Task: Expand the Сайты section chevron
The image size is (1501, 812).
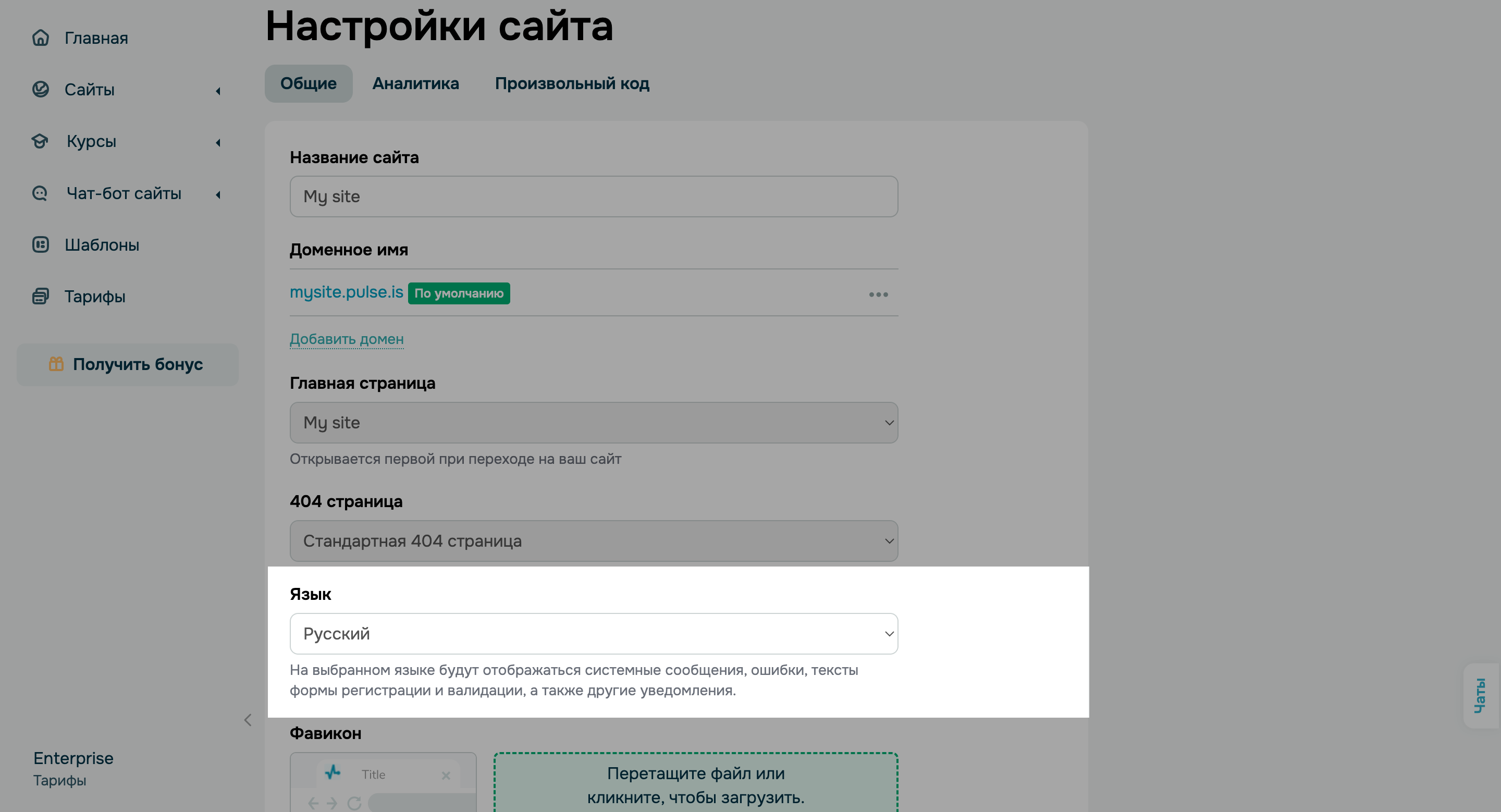Action: click(x=218, y=90)
